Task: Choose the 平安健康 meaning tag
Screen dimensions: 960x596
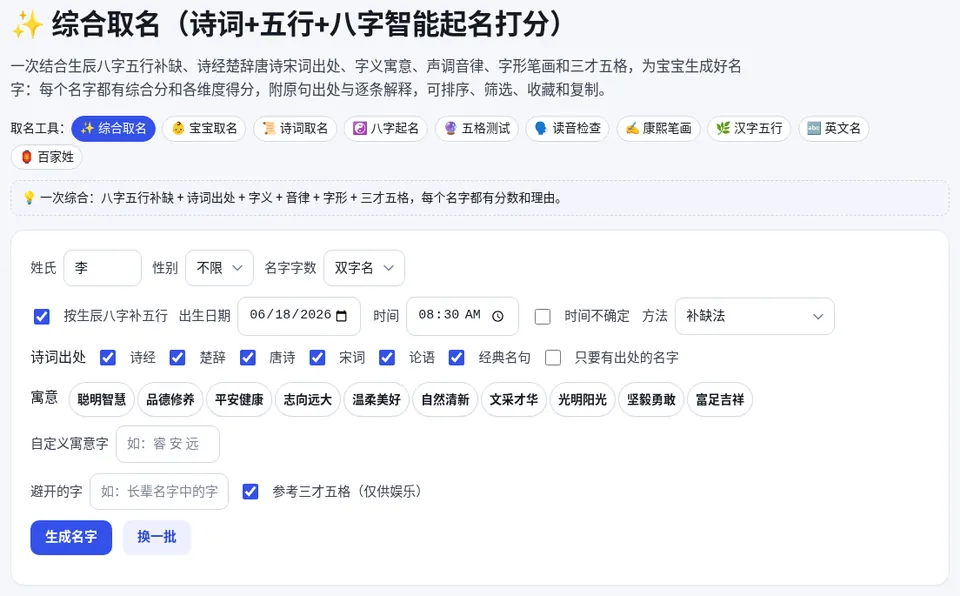Action: pos(239,399)
